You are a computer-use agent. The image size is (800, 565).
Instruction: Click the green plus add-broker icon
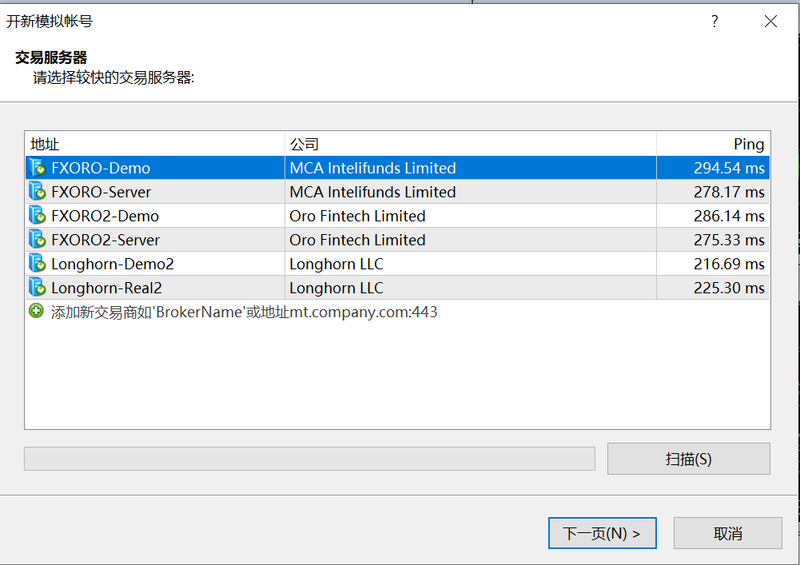click(x=36, y=311)
